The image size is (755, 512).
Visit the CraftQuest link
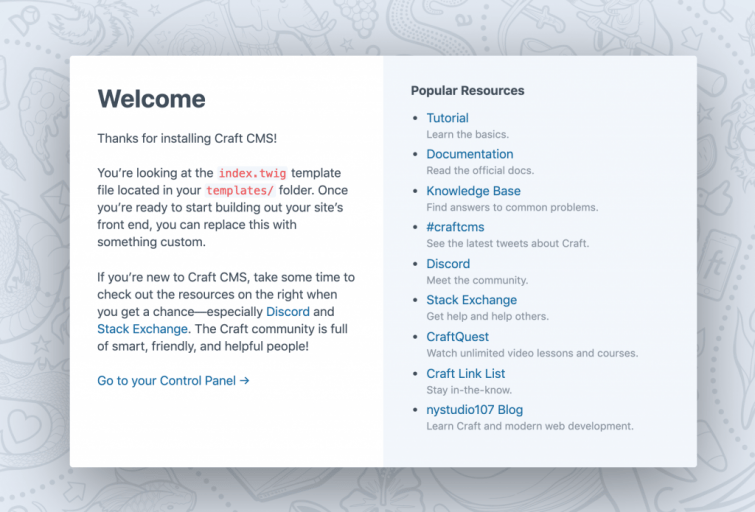pos(457,337)
